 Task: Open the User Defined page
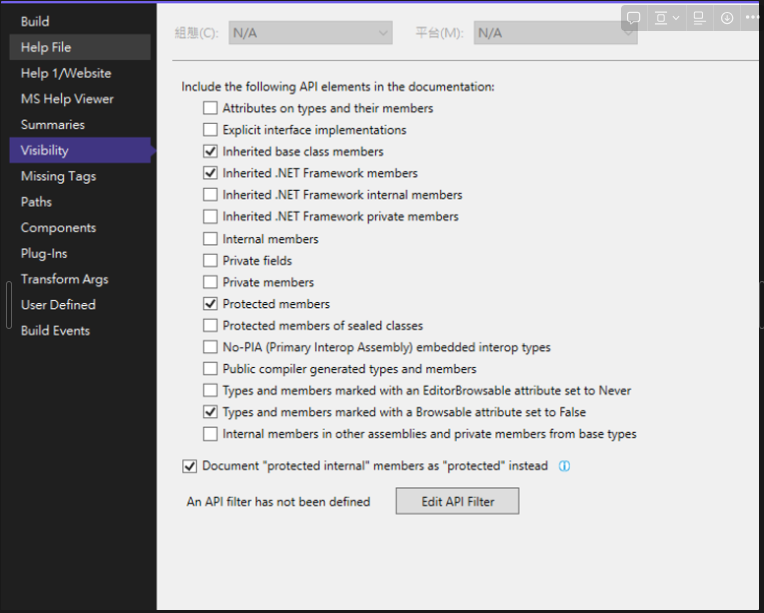[x=80, y=305]
